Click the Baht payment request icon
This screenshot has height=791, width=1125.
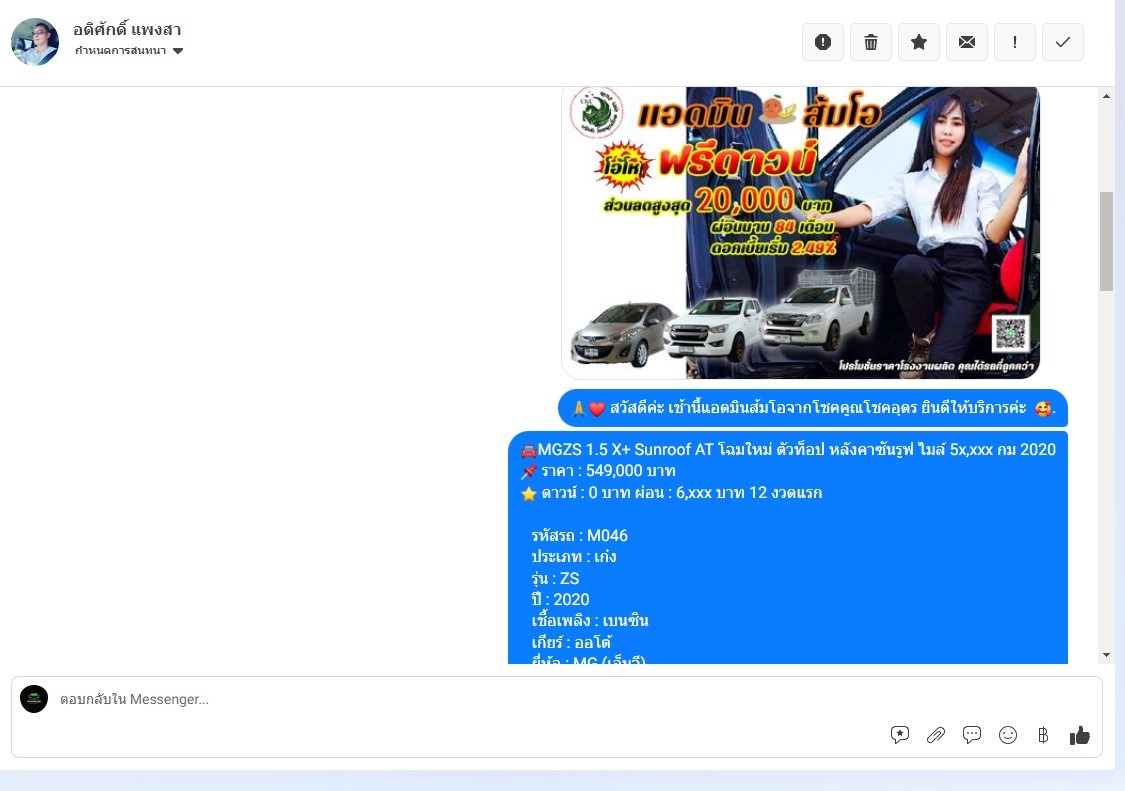[x=1043, y=734]
